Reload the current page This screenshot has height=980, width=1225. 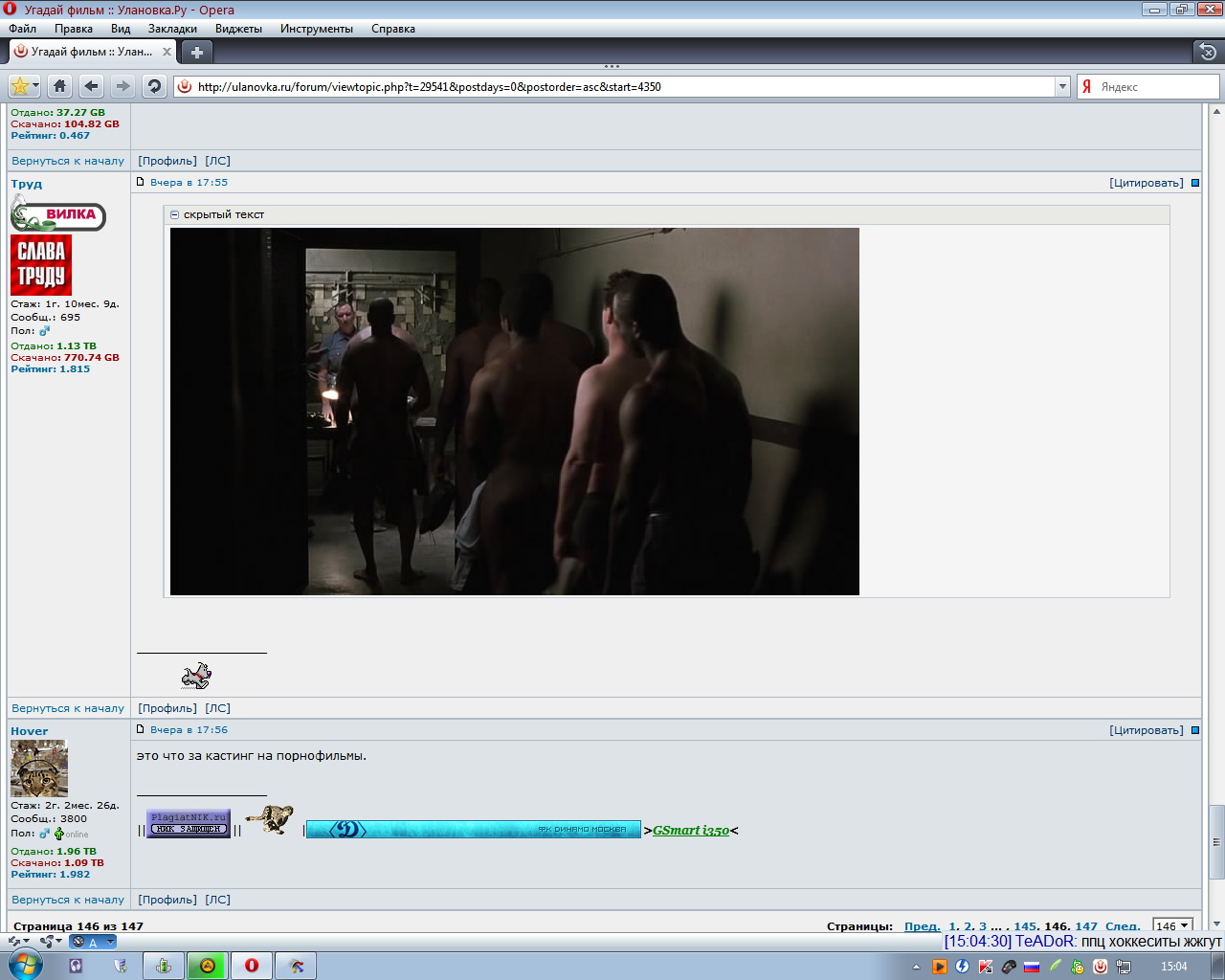tap(154, 86)
